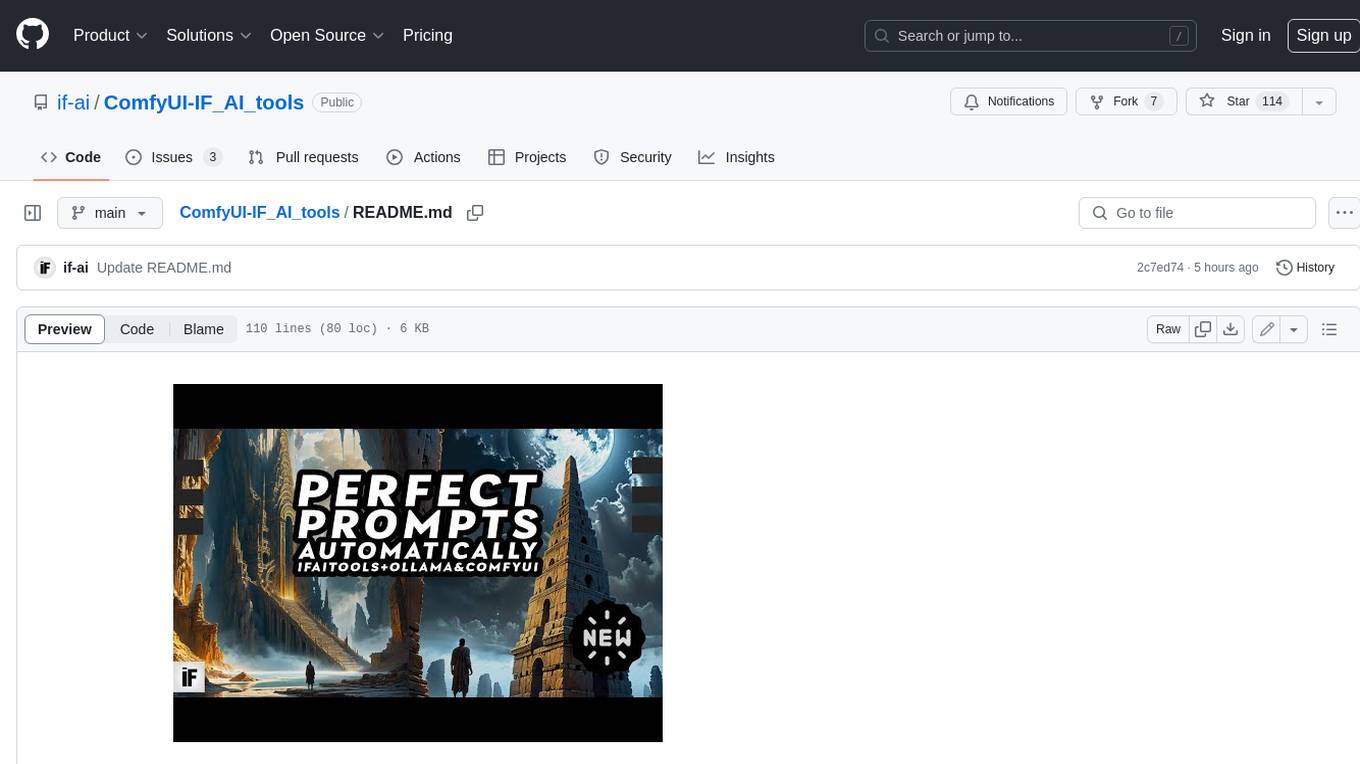Click the Sign up button
Screen dimensions: 1360x764
coord(1323,35)
